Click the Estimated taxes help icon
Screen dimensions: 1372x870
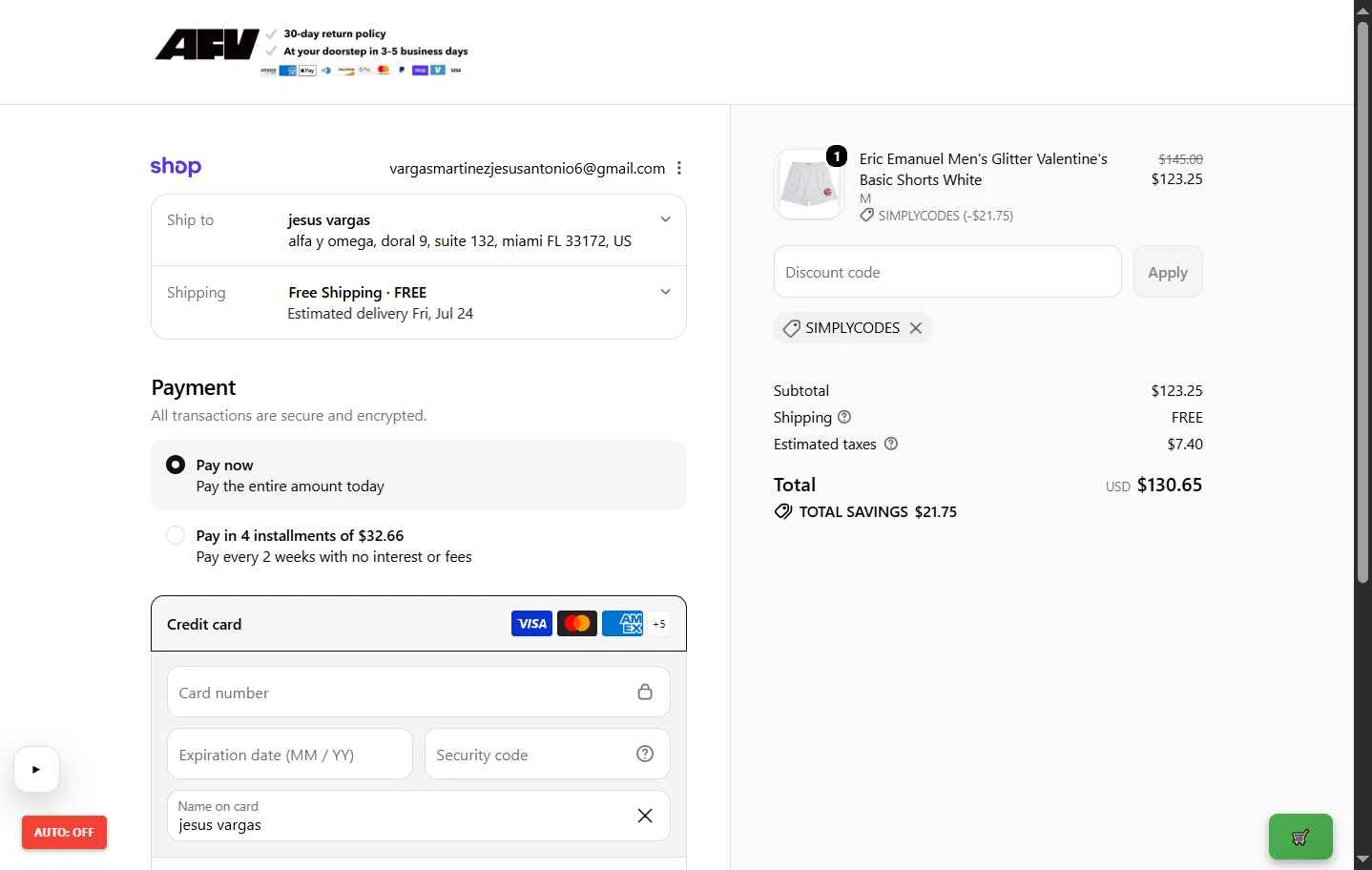(x=891, y=444)
